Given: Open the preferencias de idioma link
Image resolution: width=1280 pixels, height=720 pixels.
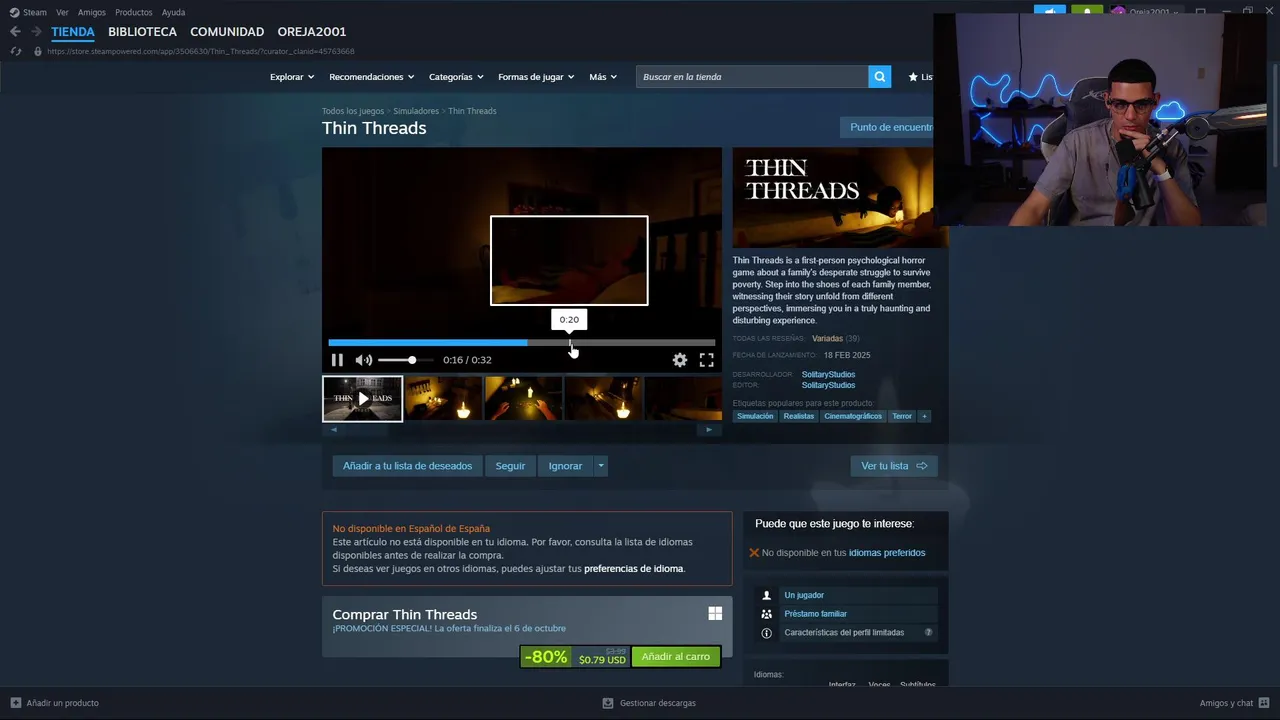Looking at the screenshot, I should [x=634, y=569].
